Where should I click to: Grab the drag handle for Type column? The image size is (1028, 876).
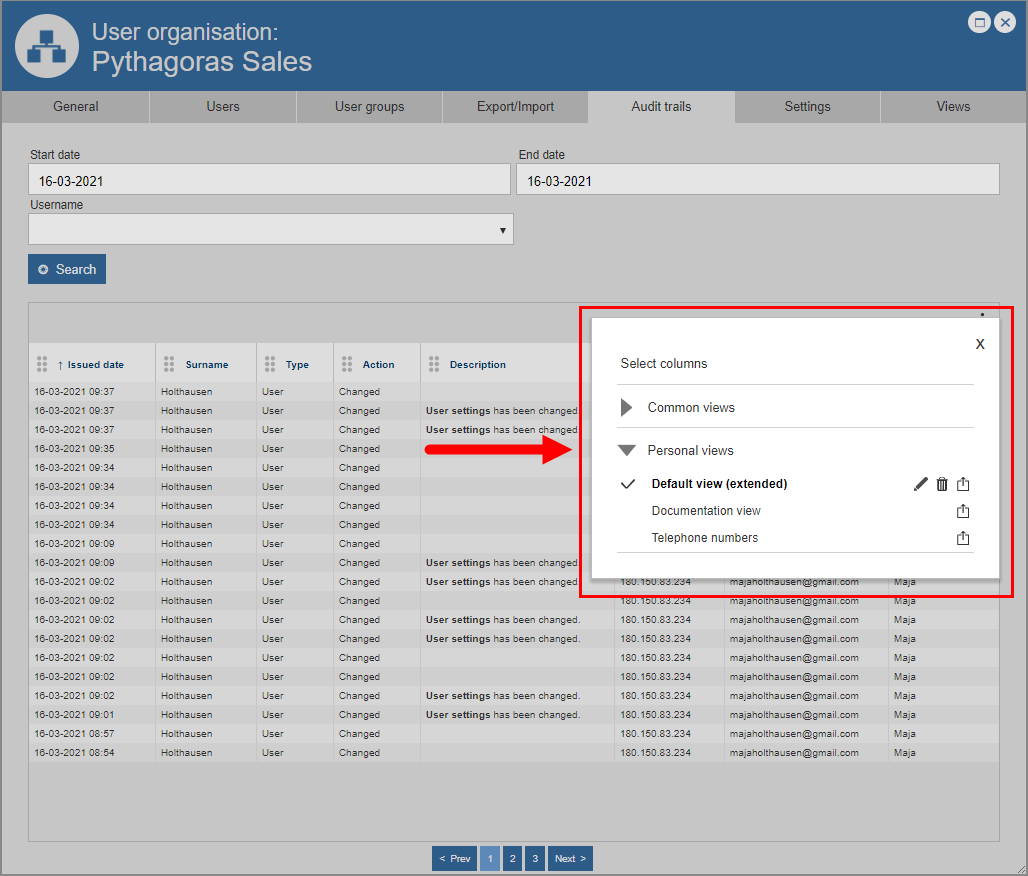point(270,364)
